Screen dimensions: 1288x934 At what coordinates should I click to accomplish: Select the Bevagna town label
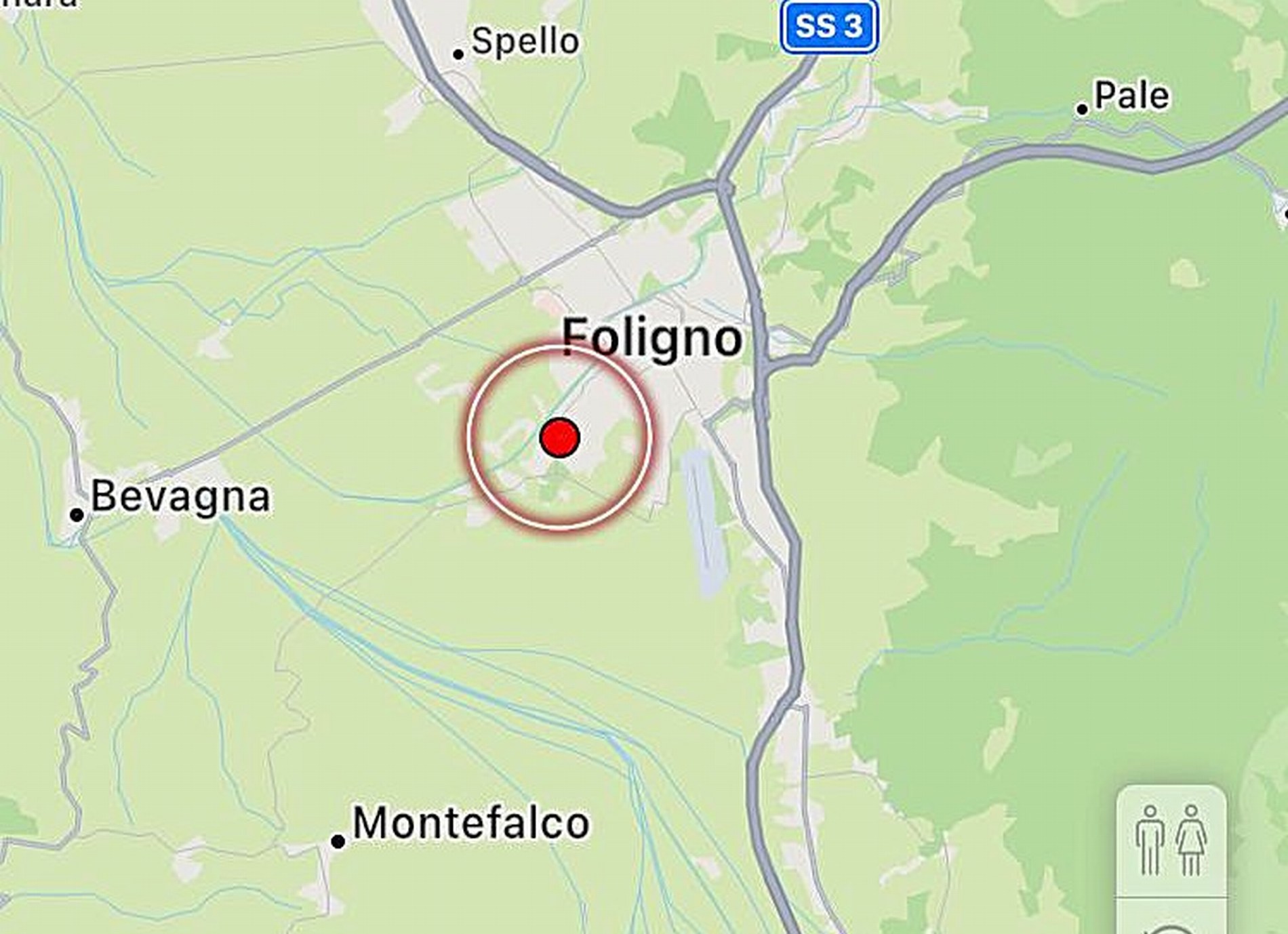(180, 496)
